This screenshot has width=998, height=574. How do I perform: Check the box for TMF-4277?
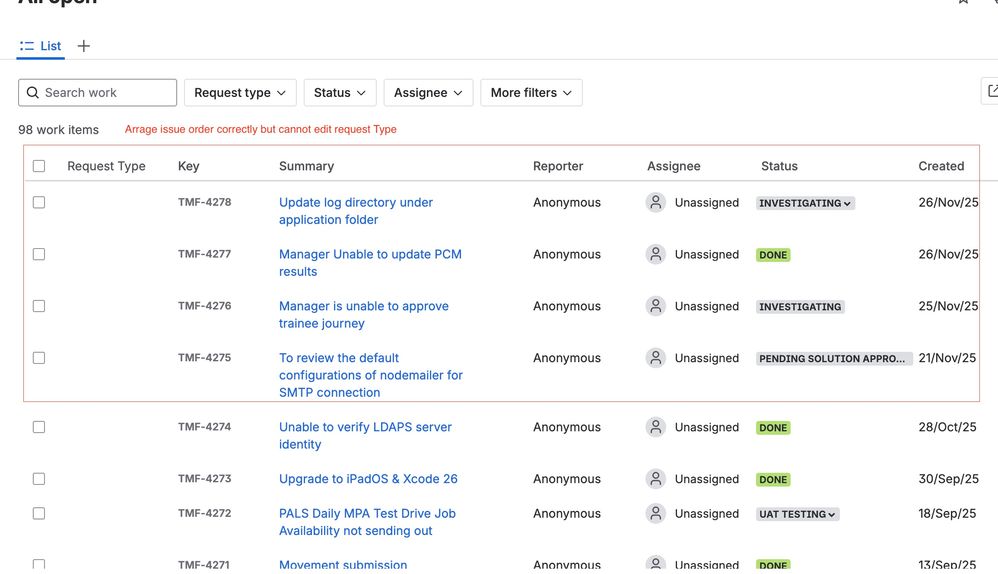(x=39, y=254)
